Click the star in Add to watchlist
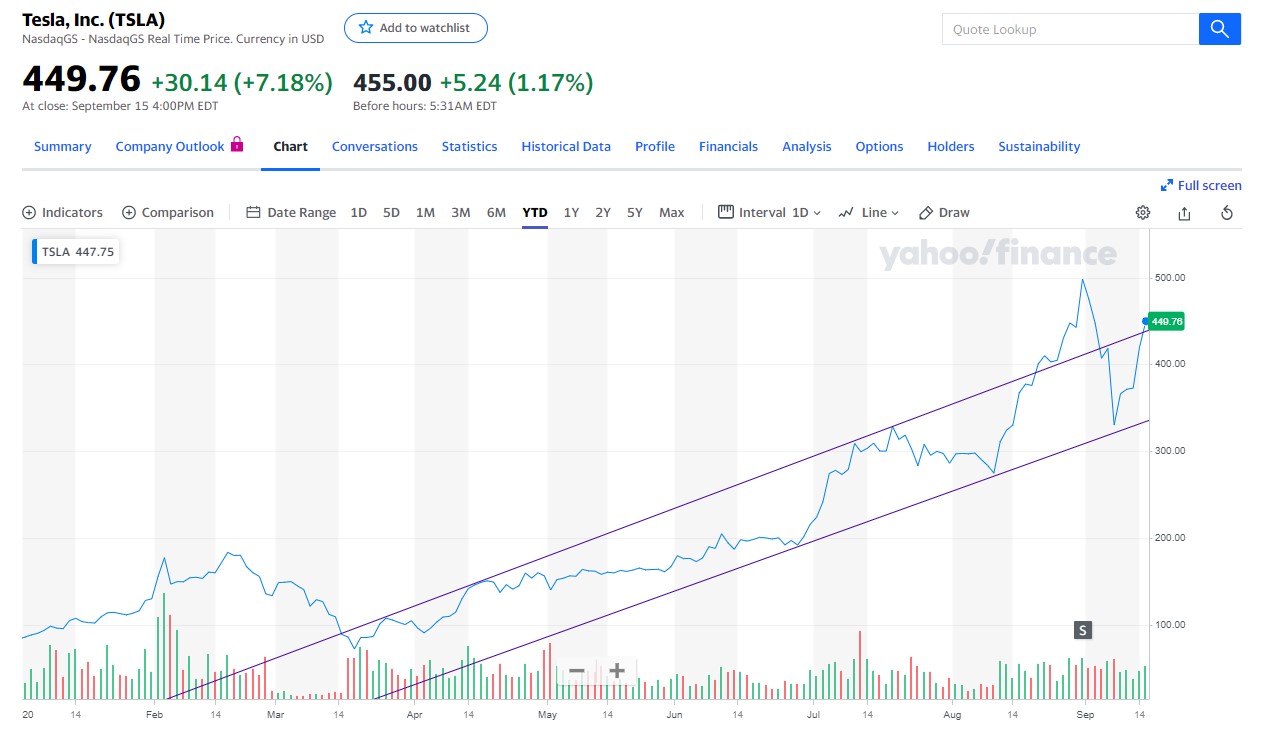 (366, 28)
